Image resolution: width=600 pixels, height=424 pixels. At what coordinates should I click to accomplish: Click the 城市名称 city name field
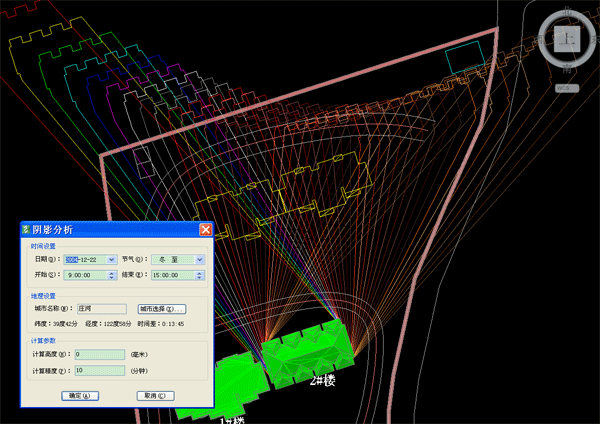[x=102, y=309]
